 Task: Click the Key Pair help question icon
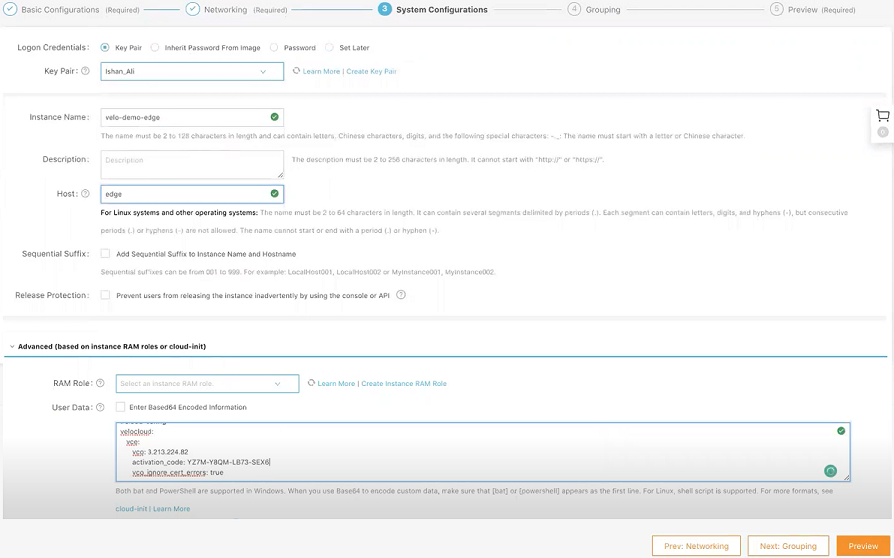coord(85,72)
